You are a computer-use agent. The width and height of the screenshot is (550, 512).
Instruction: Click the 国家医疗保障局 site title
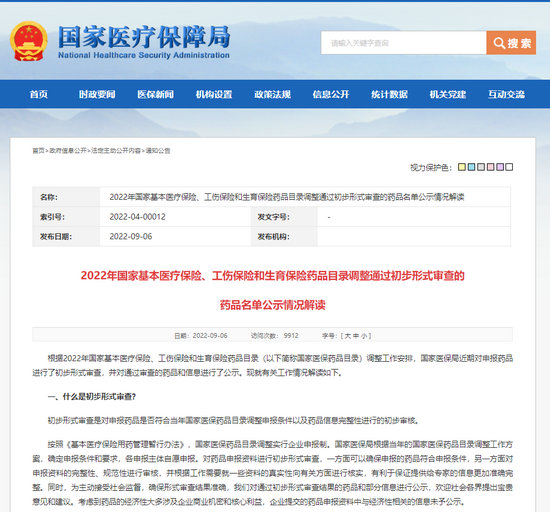pos(144,37)
